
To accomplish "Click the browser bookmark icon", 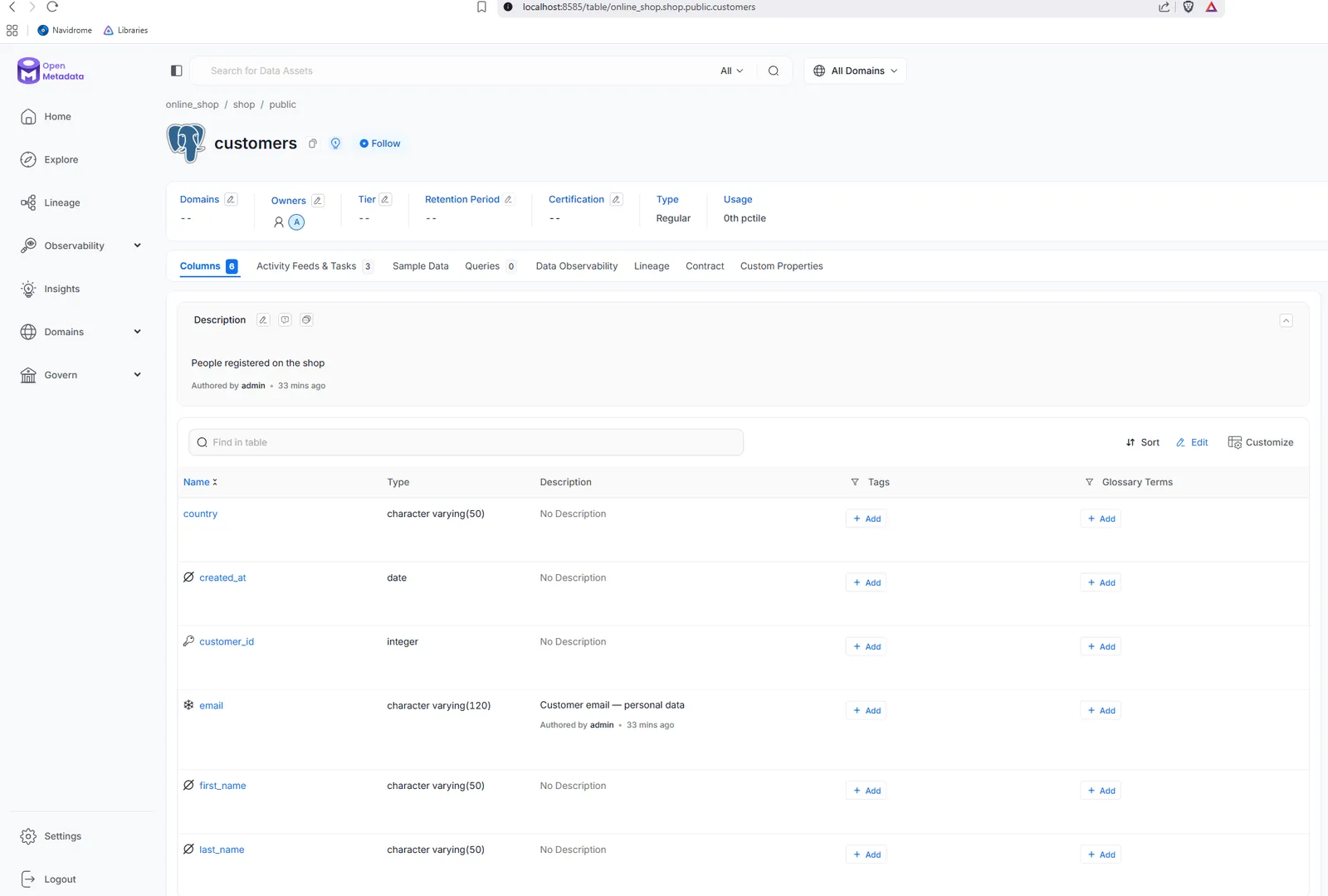I will 481,7.
